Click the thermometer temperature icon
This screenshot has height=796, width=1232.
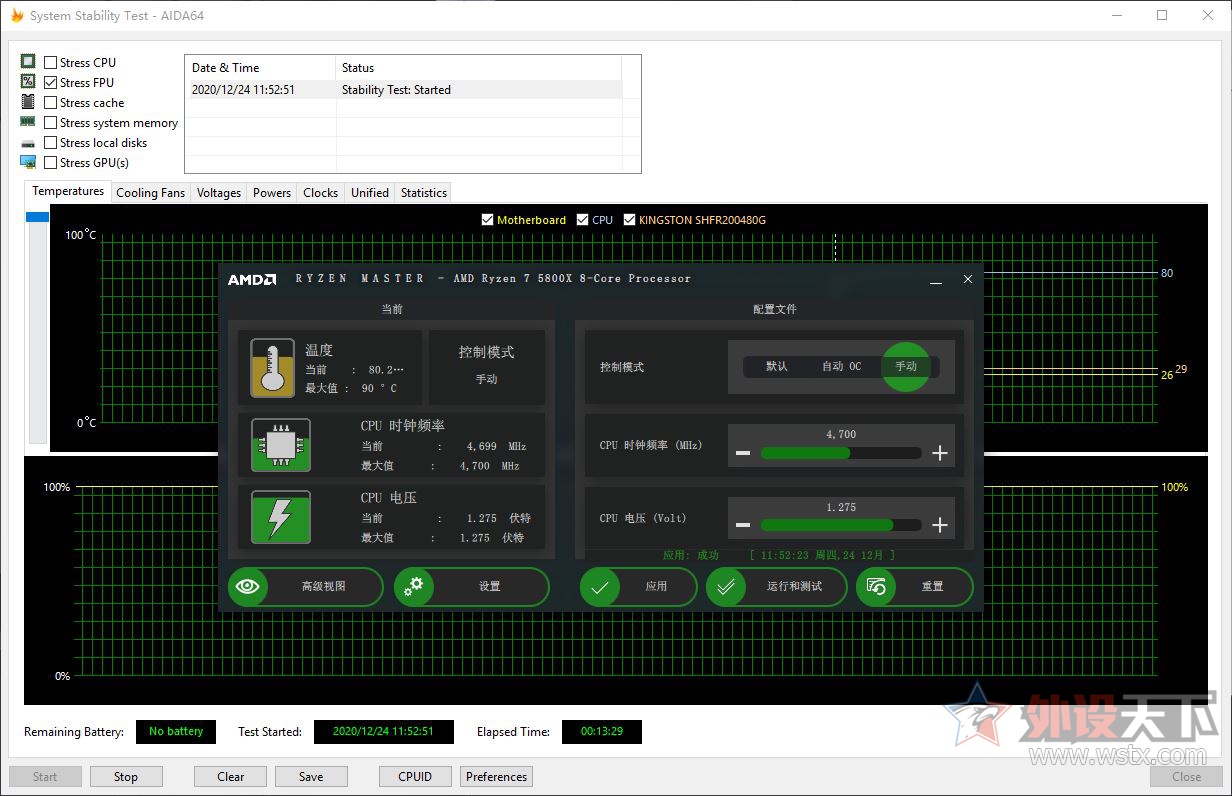[272, 368]
